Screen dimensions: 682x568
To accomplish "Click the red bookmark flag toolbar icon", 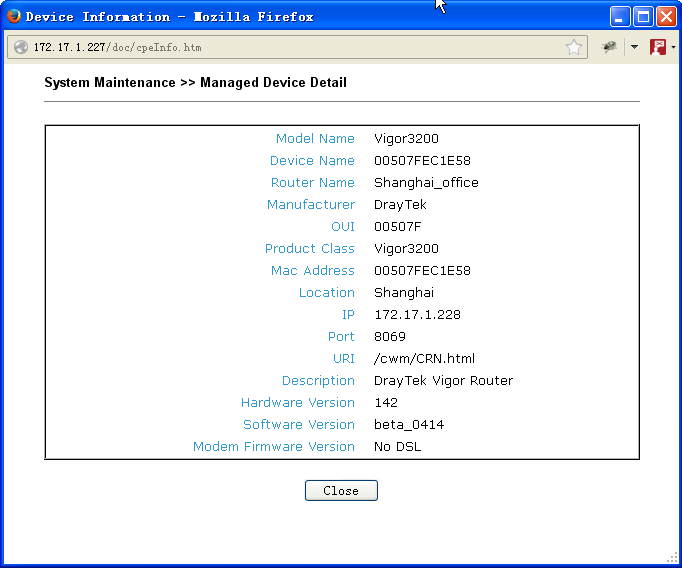I will pyautogui.click(x=658, y=47).
